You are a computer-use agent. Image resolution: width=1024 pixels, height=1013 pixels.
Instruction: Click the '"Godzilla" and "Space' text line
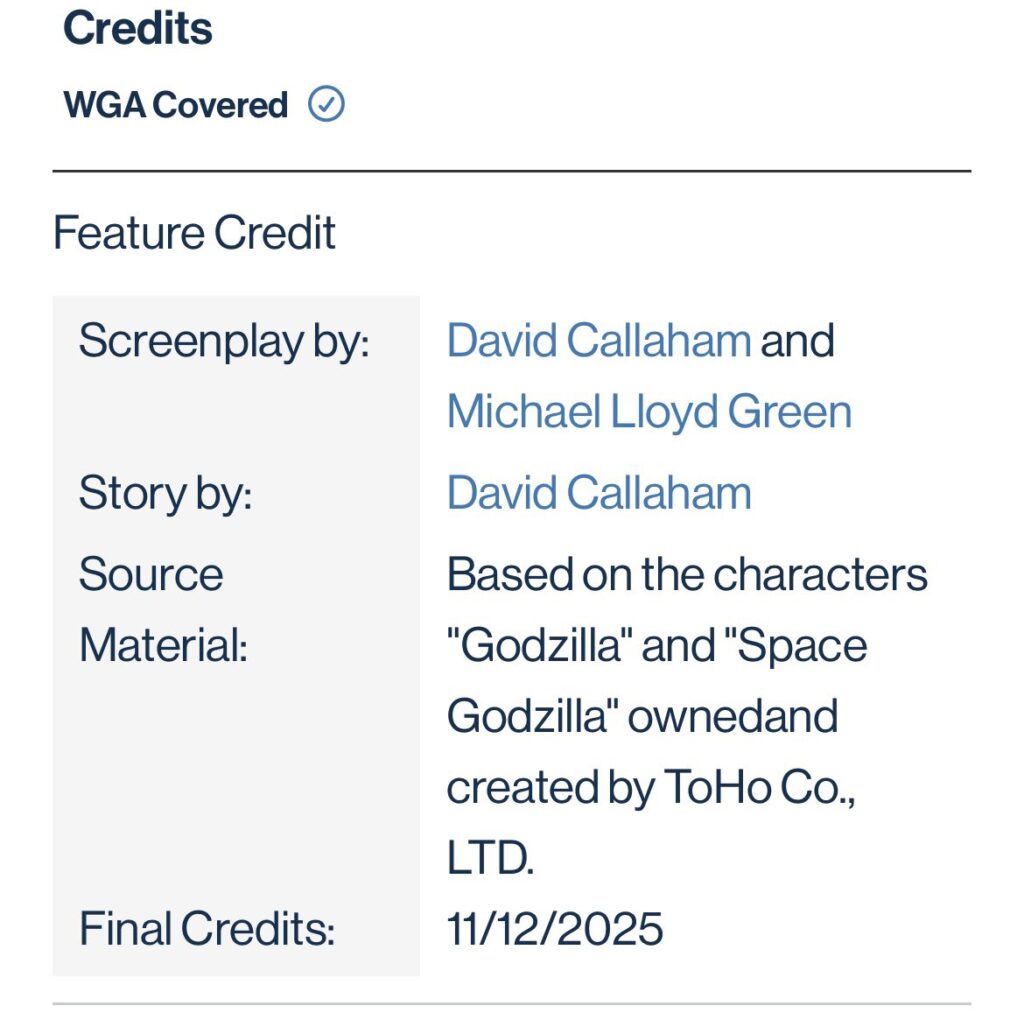pyautogui.click(x=656, y=645)
